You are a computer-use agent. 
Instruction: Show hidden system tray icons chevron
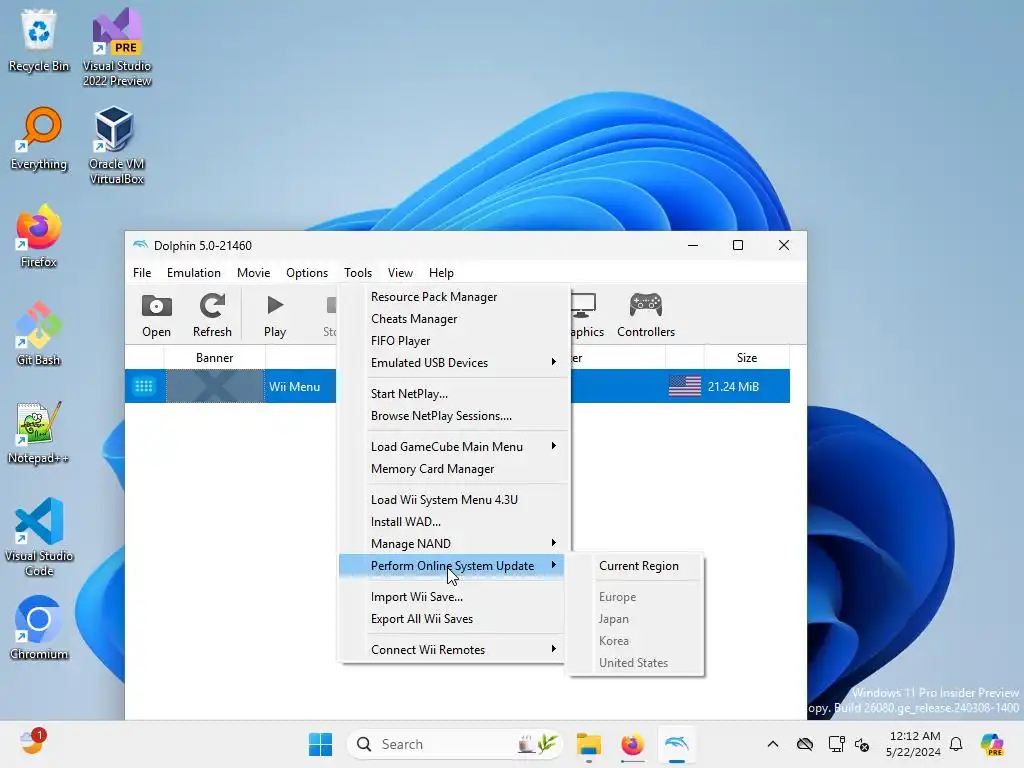pos(773,744)
